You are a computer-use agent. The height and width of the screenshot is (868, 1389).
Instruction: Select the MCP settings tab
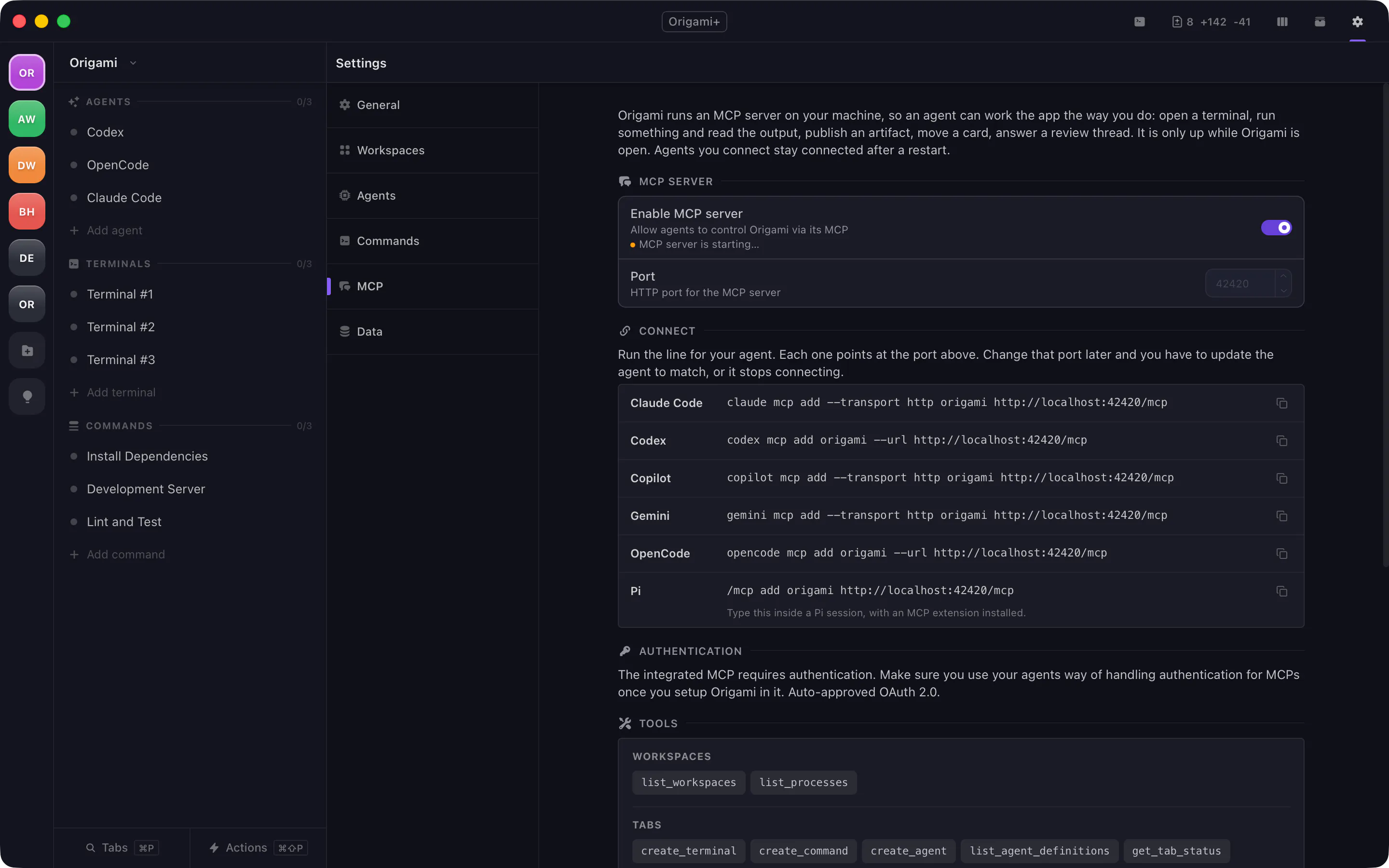(433, 286)
